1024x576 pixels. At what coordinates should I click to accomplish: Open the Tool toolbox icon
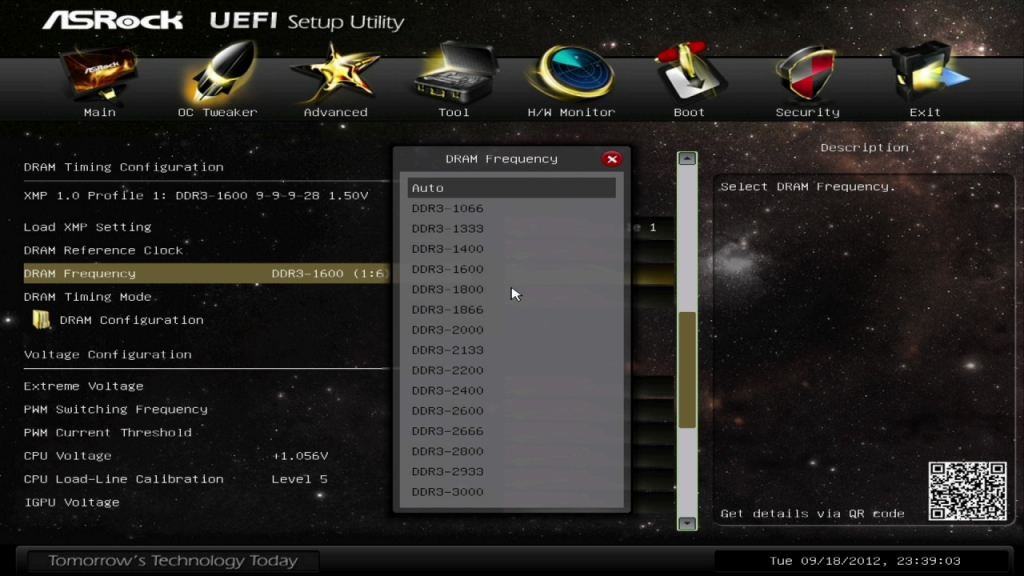[455, 72]
